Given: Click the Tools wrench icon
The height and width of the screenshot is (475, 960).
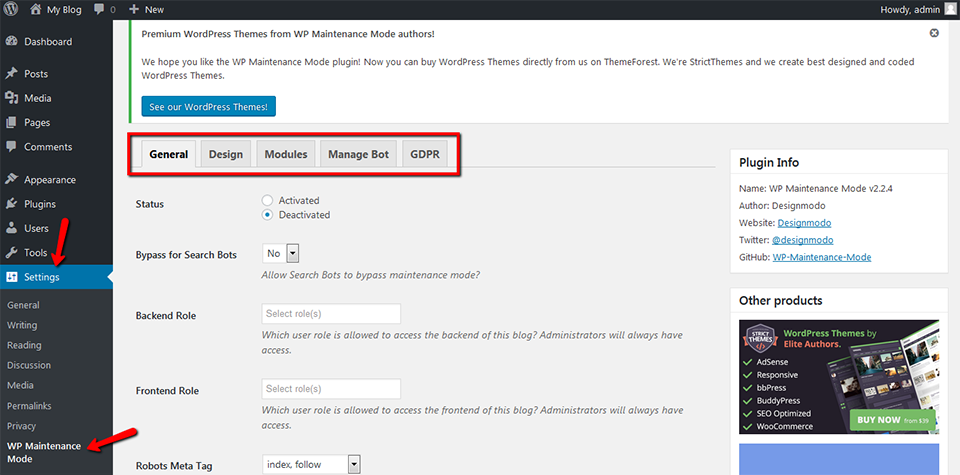Looking at the screenshot, I should 11,253.
